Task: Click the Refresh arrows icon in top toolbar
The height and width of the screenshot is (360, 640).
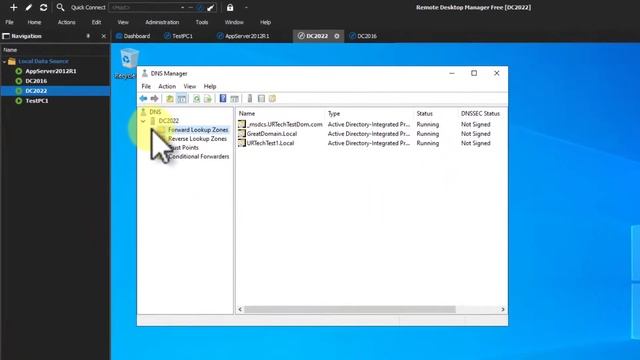Action: click(x=43, y=7)
